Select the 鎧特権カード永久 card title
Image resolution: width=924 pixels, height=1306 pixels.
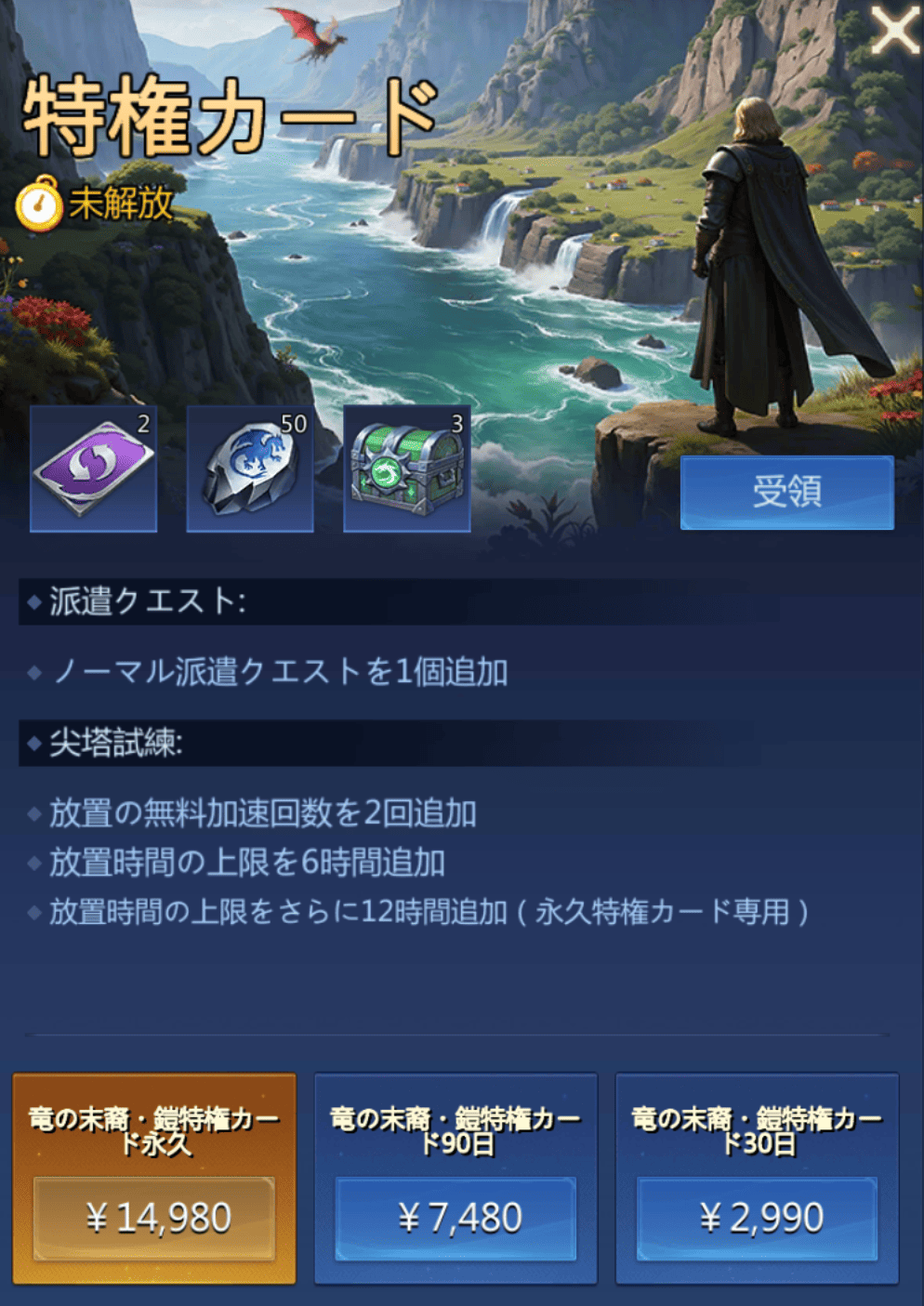[154, 1129]
